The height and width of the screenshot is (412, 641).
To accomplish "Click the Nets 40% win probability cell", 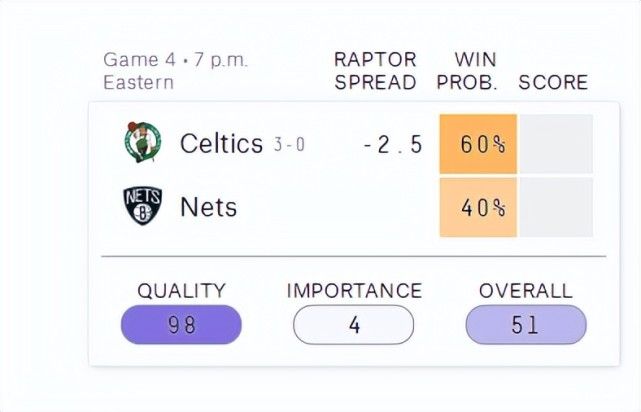I will point(478,208).
